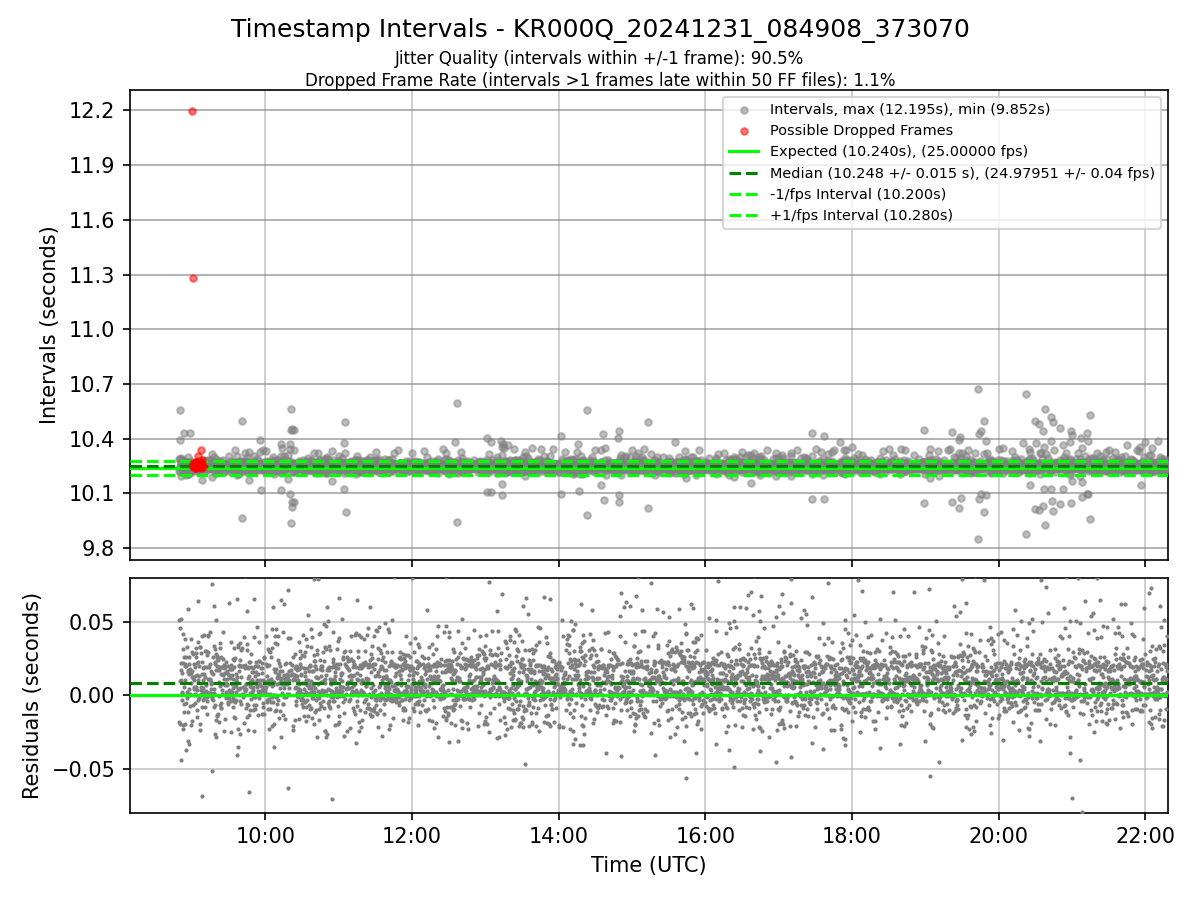Screen dimensions: 1200x900
Task: Click the 'Time (UTC)' x-axis label
Action: tap(648, 865)
